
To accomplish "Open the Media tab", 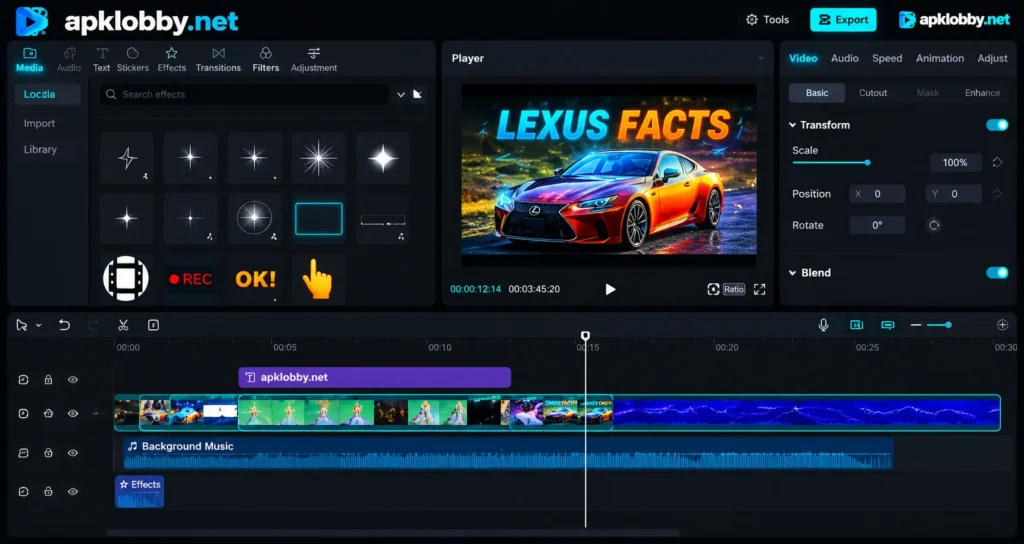I will pyautogui.click(x=29, y=59).
